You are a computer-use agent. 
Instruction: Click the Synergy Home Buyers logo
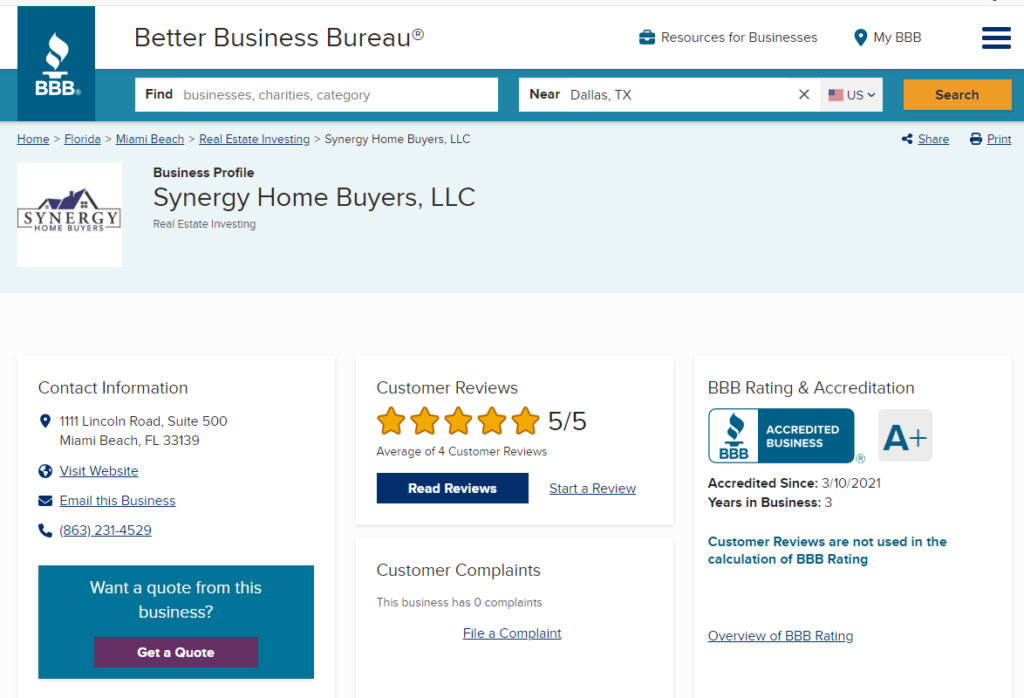(x=69, y=214)
